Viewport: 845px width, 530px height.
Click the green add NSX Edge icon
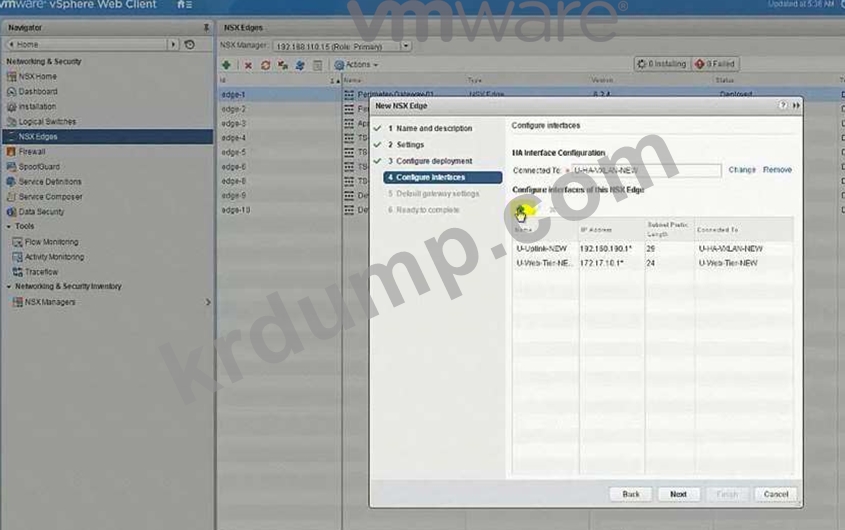pos(226,65)
